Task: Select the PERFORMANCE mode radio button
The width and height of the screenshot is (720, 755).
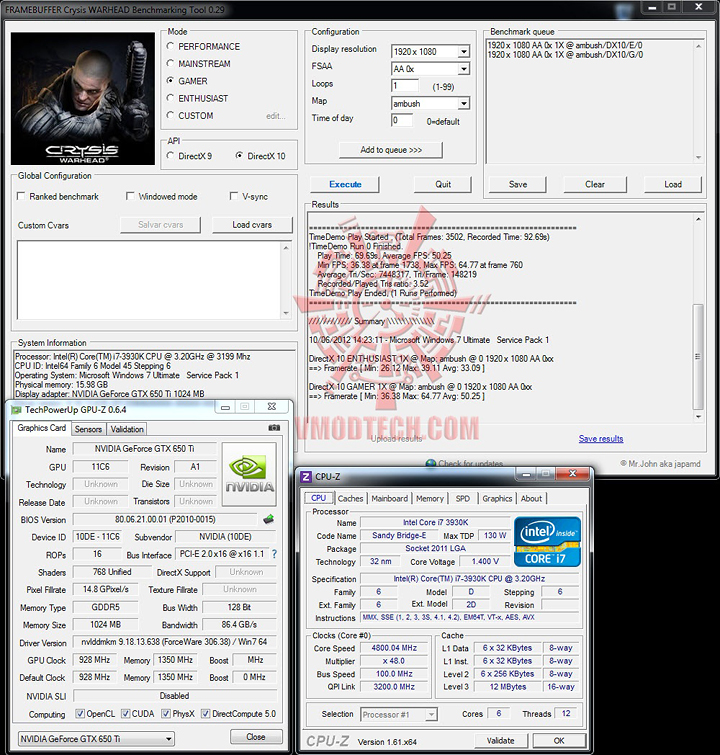Action: 170,46
